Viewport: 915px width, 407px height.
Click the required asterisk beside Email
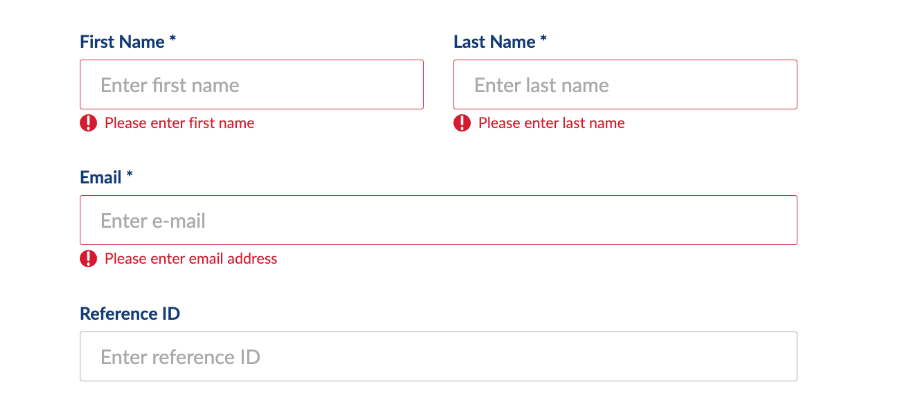[x=129, y=176]
